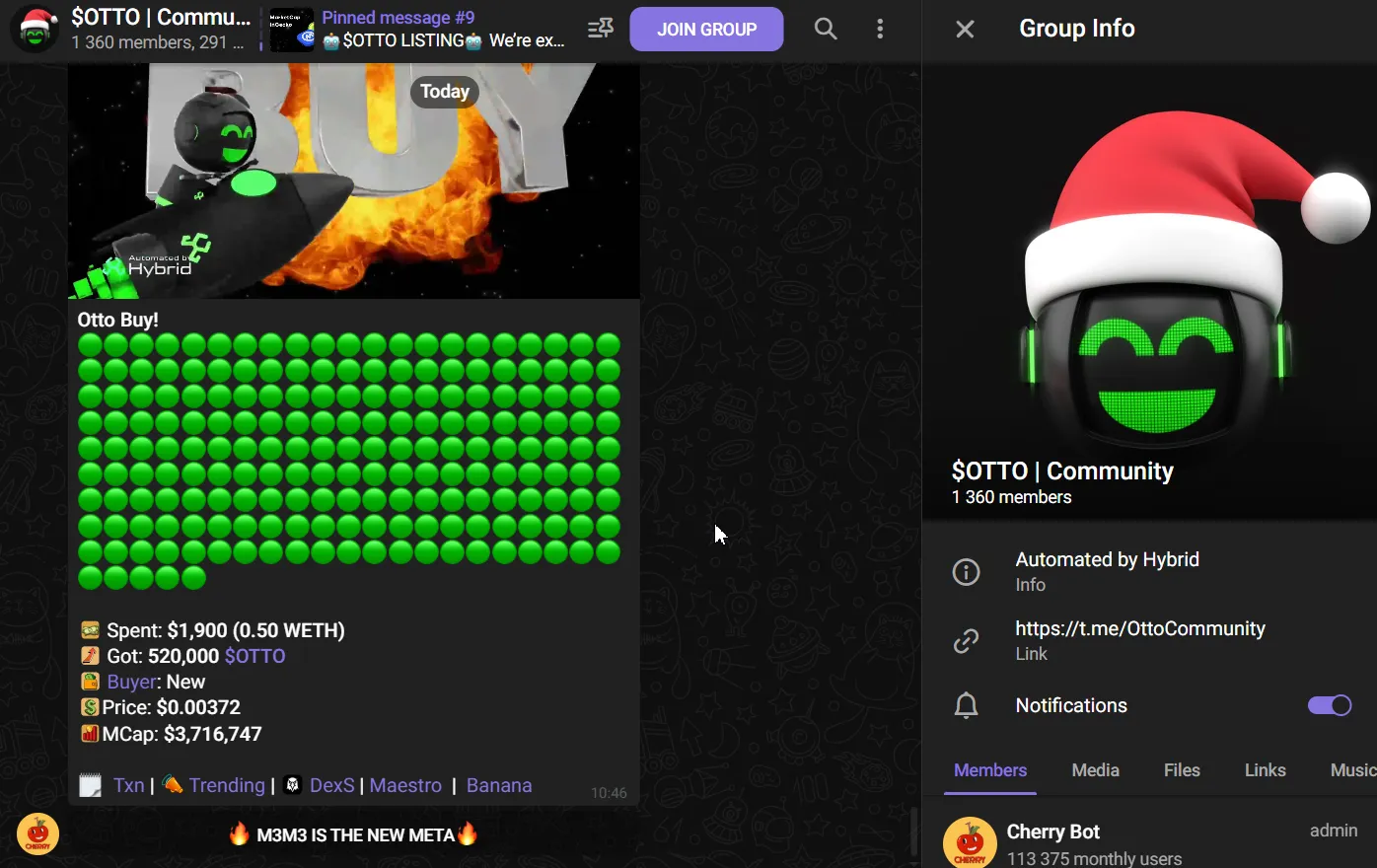Open the DexS link
Screen dimensions: 1377x868
[331, 785]
